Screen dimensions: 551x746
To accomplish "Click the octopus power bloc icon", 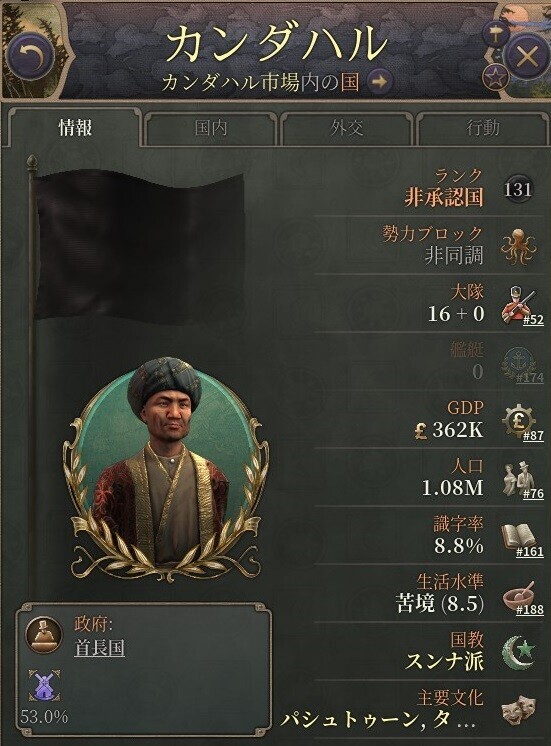I will (519, 246).
